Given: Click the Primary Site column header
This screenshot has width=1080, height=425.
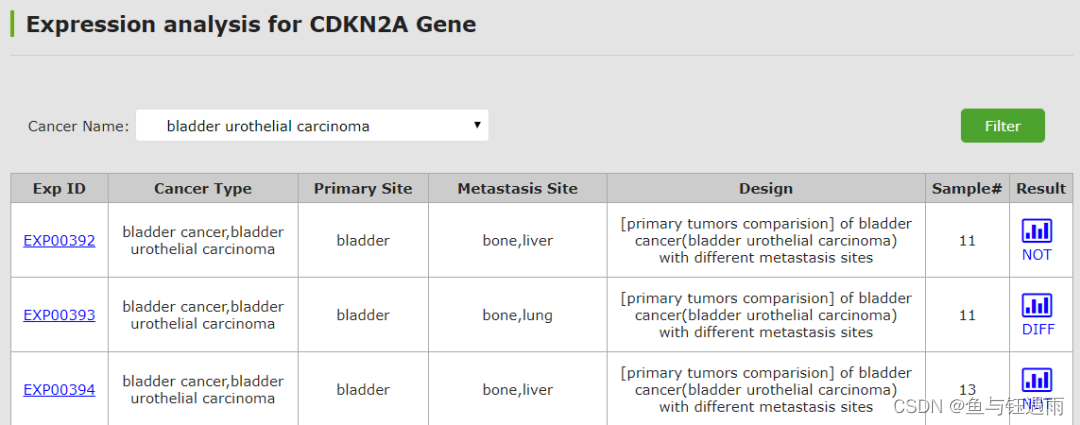Looking at the screenshot, I should (x=363, y=188).
